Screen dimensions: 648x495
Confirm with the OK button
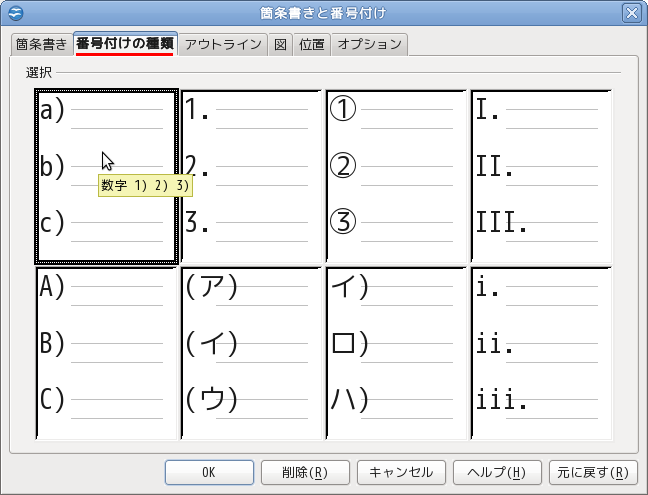coord(209,472)
